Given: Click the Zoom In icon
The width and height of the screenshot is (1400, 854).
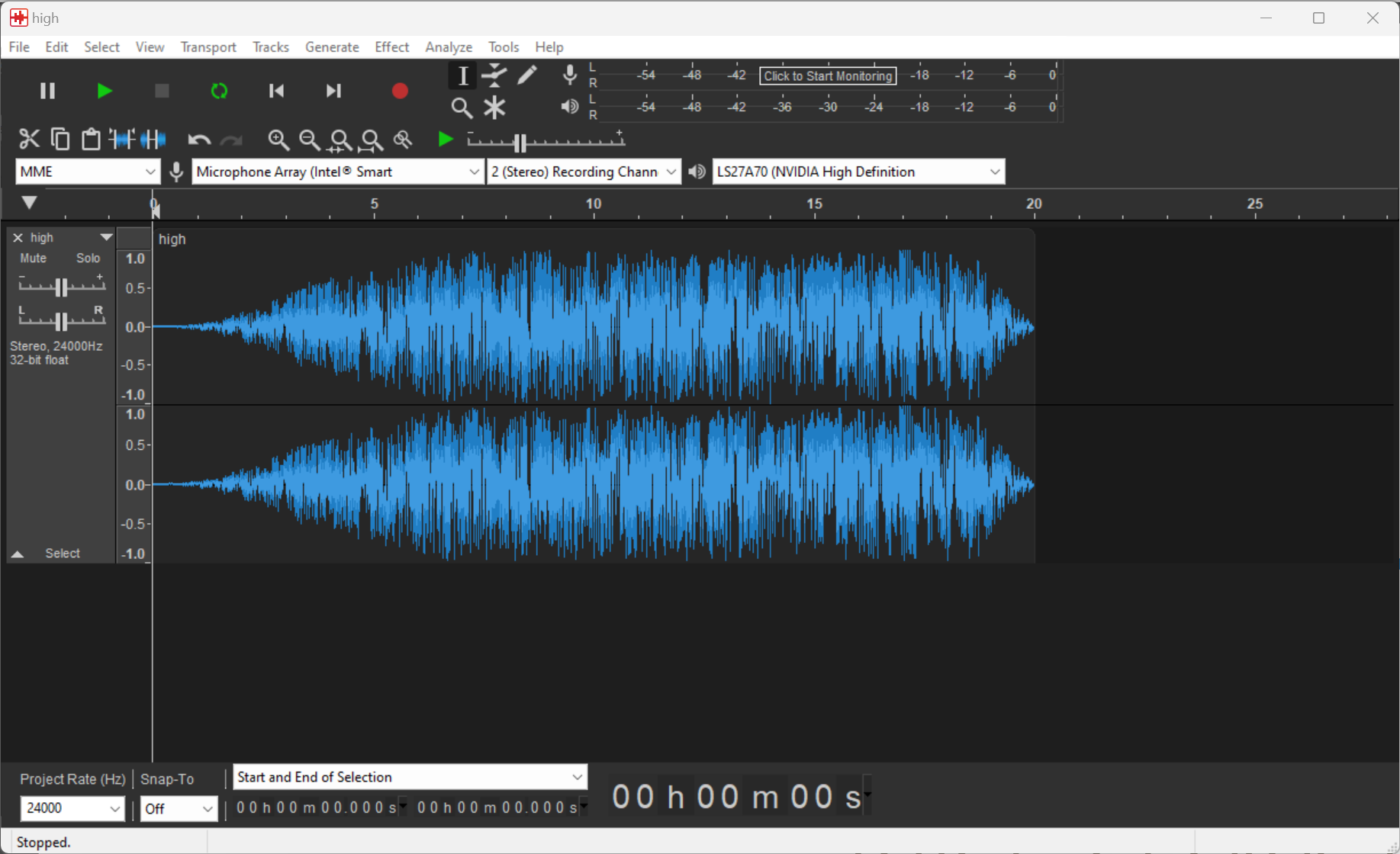Looking at the screenshot, I should point(278,140).
